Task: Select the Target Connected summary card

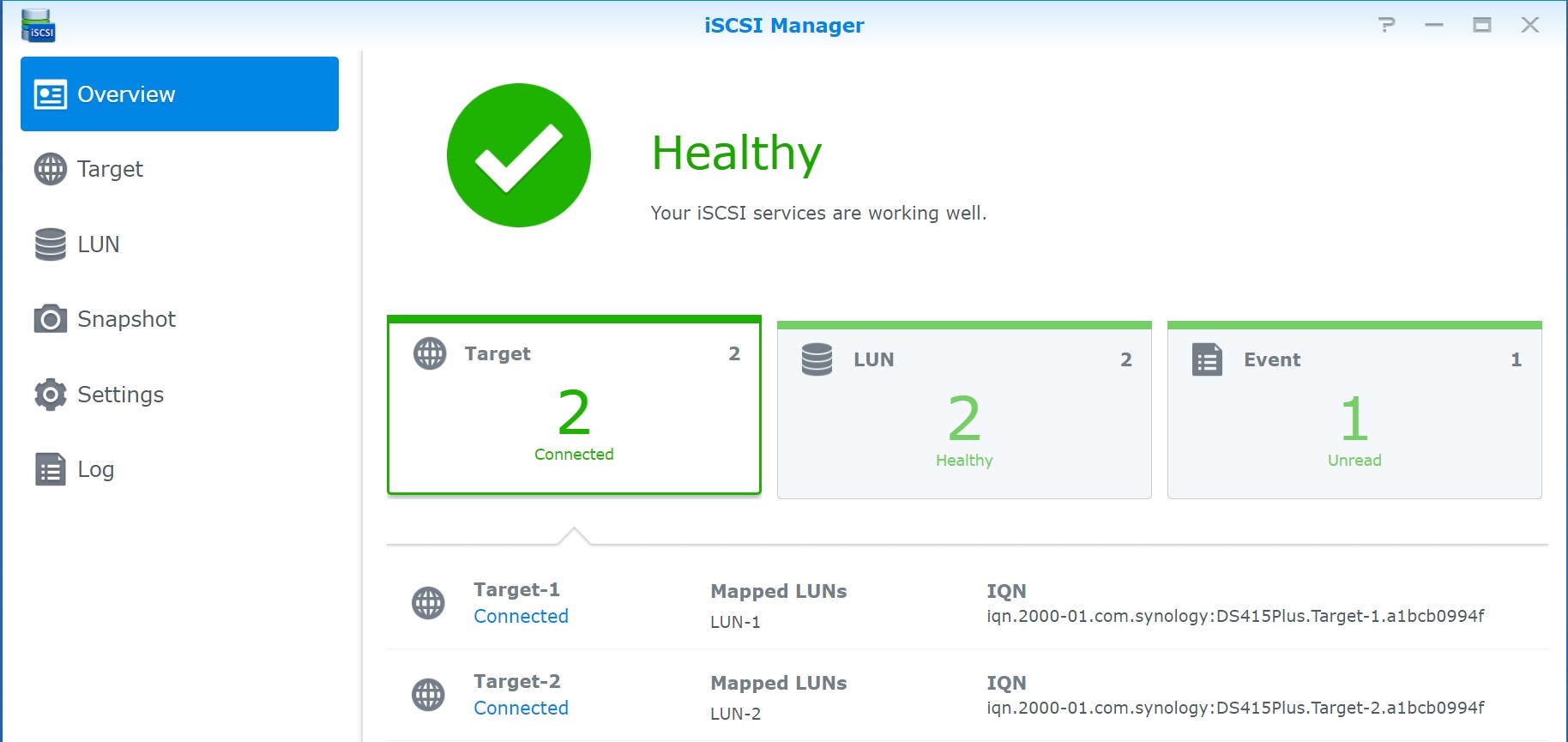Action: 574,407
